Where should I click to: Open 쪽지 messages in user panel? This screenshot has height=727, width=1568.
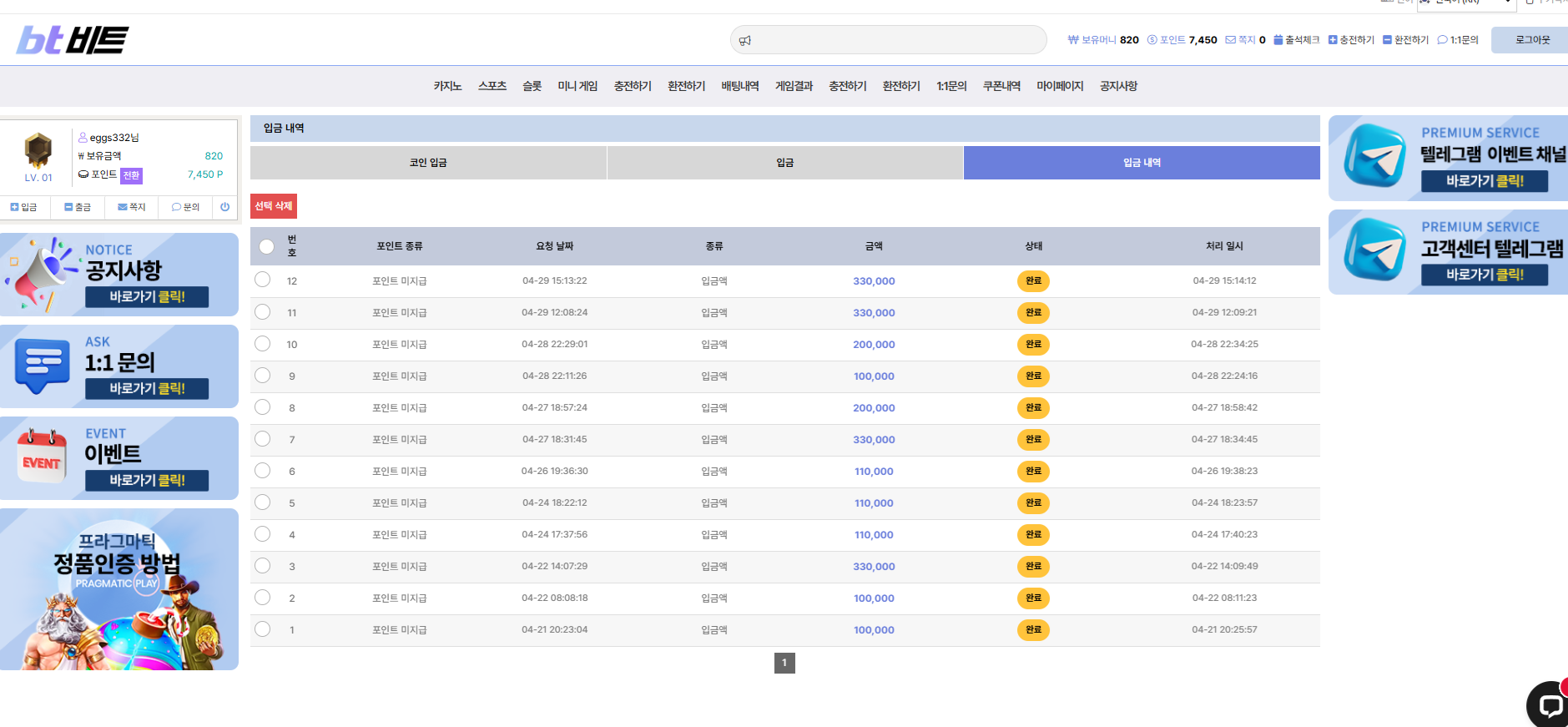click(132, 207)
